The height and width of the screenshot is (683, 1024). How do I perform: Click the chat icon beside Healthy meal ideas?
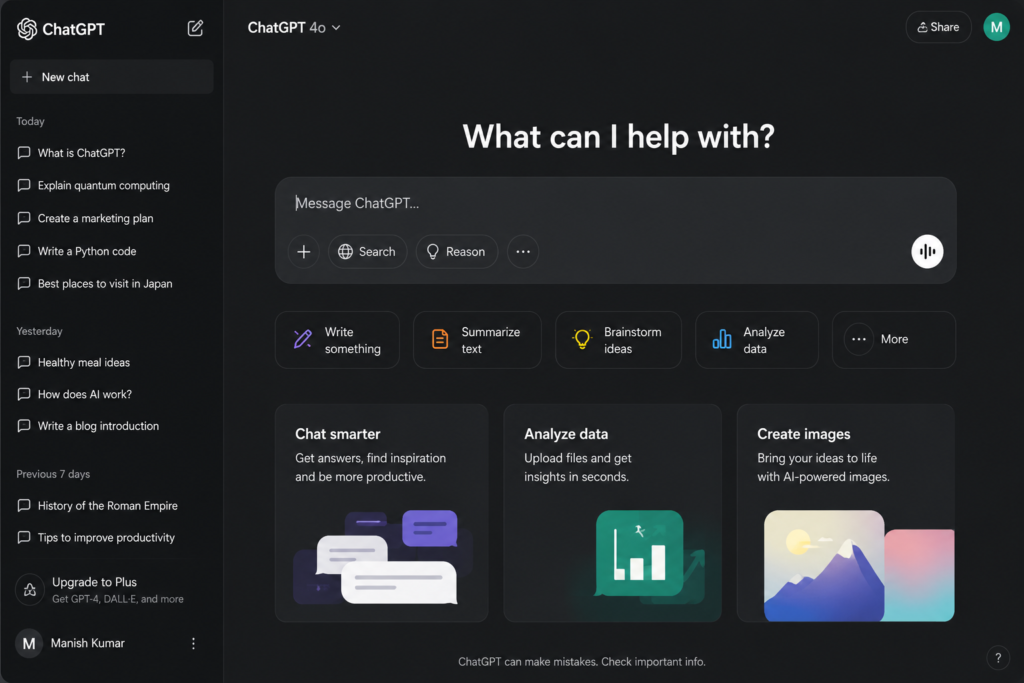(24, 362)
